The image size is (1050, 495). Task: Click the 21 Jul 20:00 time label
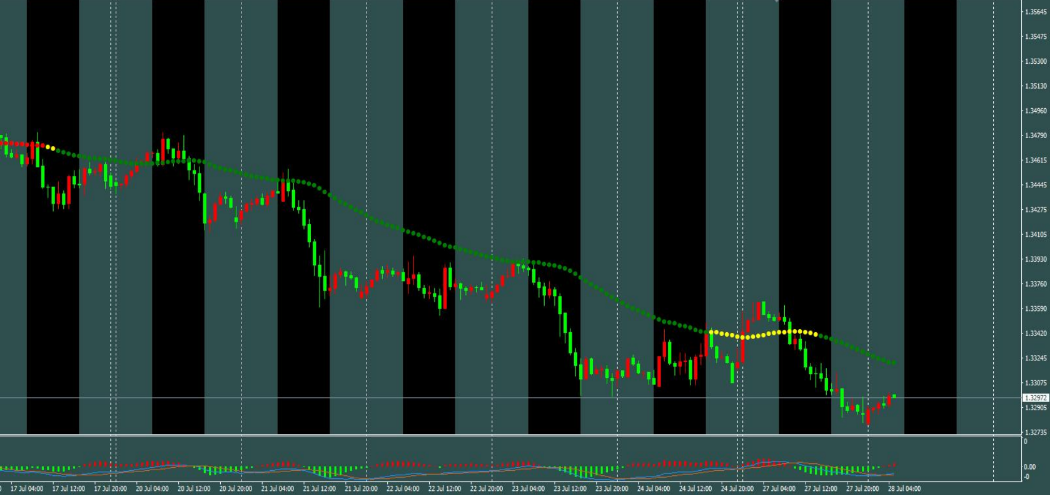[362, 489]
